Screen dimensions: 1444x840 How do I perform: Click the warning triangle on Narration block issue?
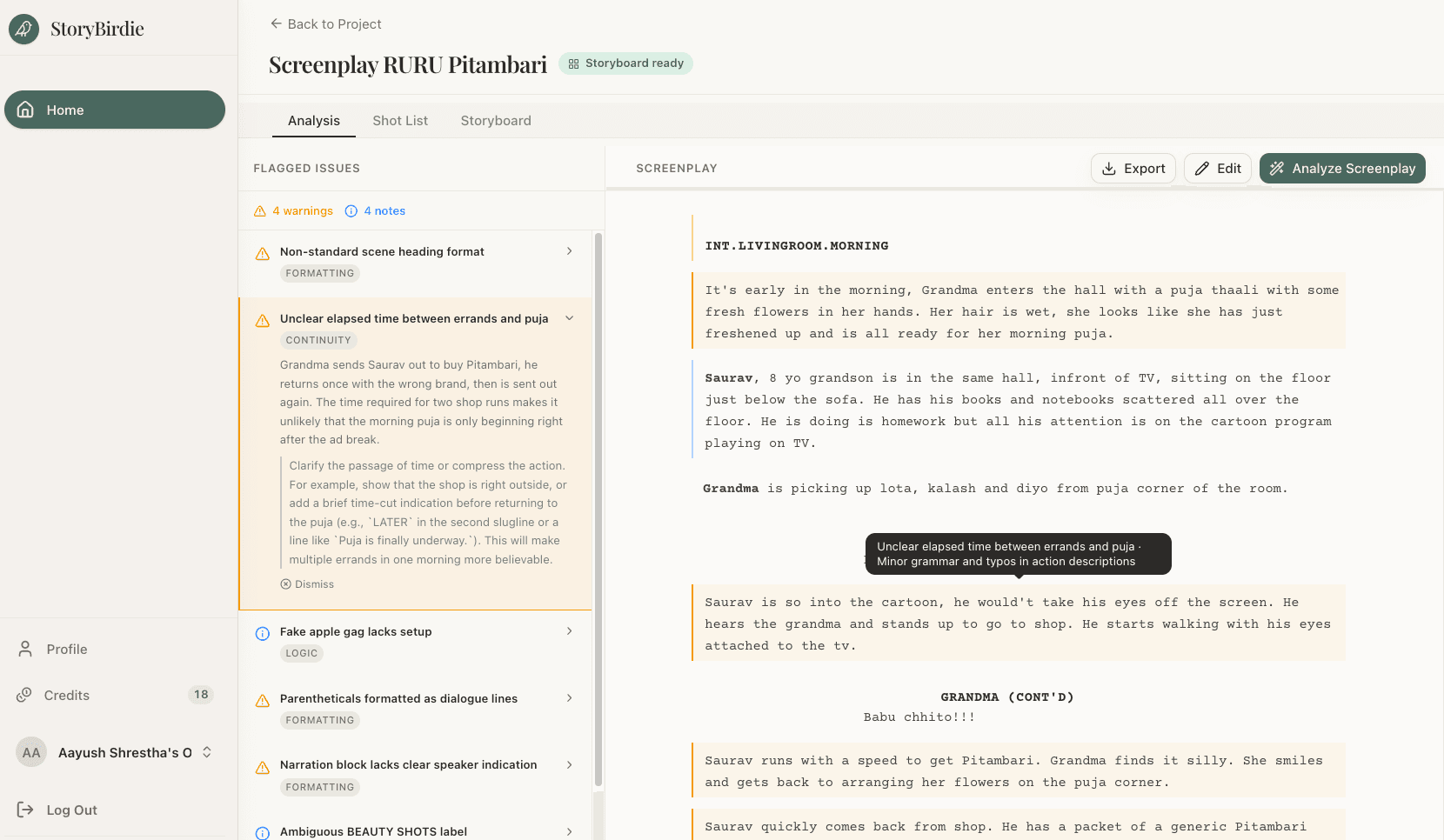point(263,767)
